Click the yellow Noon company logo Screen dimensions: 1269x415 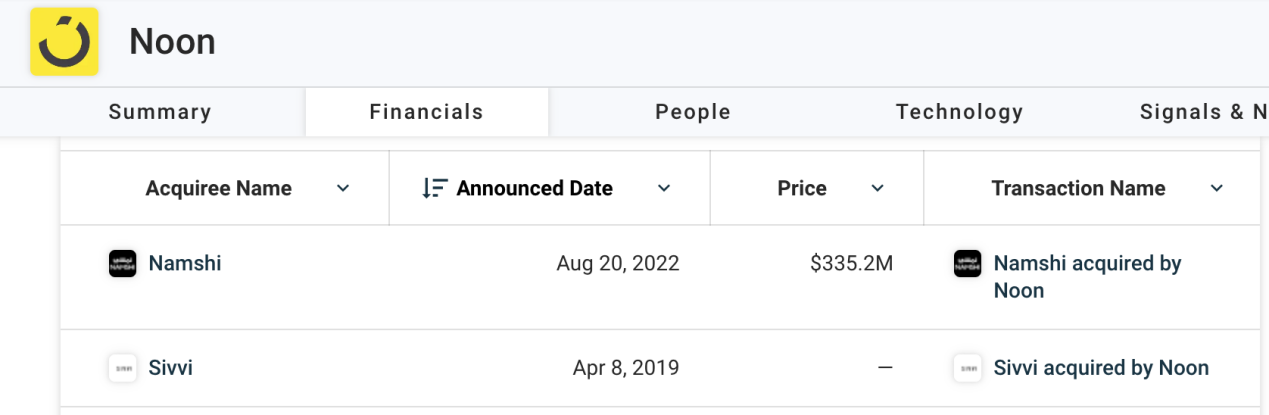64,42
